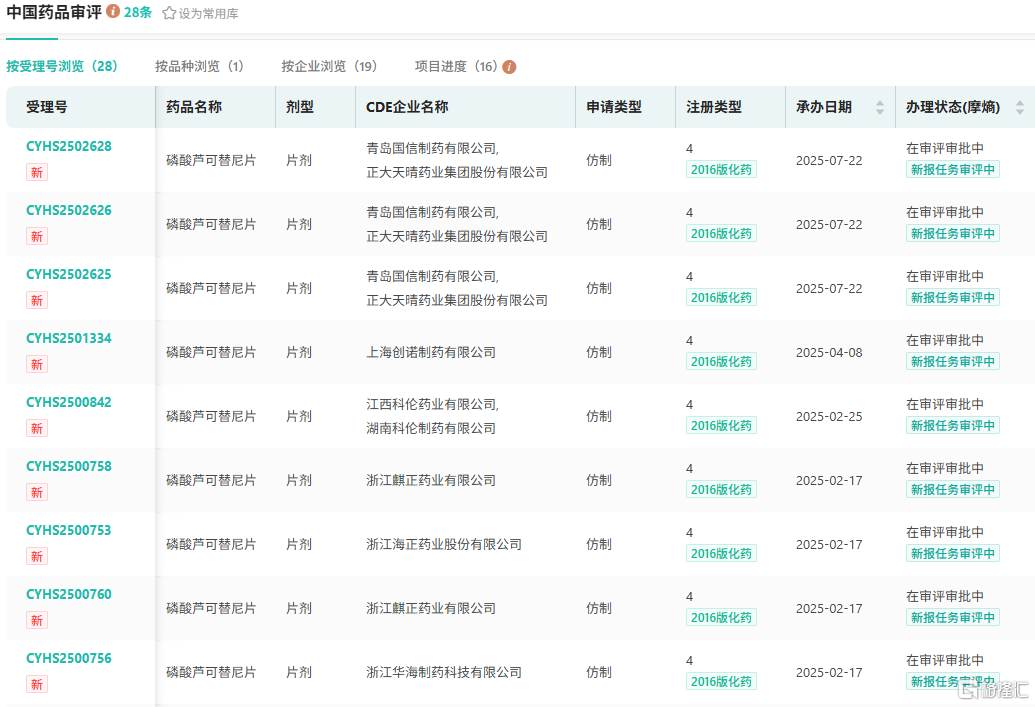Click the 新 badge under CYHS2502625
This screenshot has width=1035, height=707.
pos(37,300)
